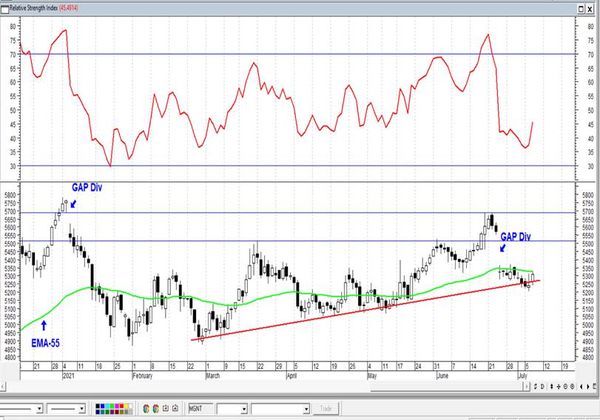Click the chart window menu icon beside Relative Strength Index
Image resolution: width=600 pixels, height=420 pixels.
[x=5, y=8]
